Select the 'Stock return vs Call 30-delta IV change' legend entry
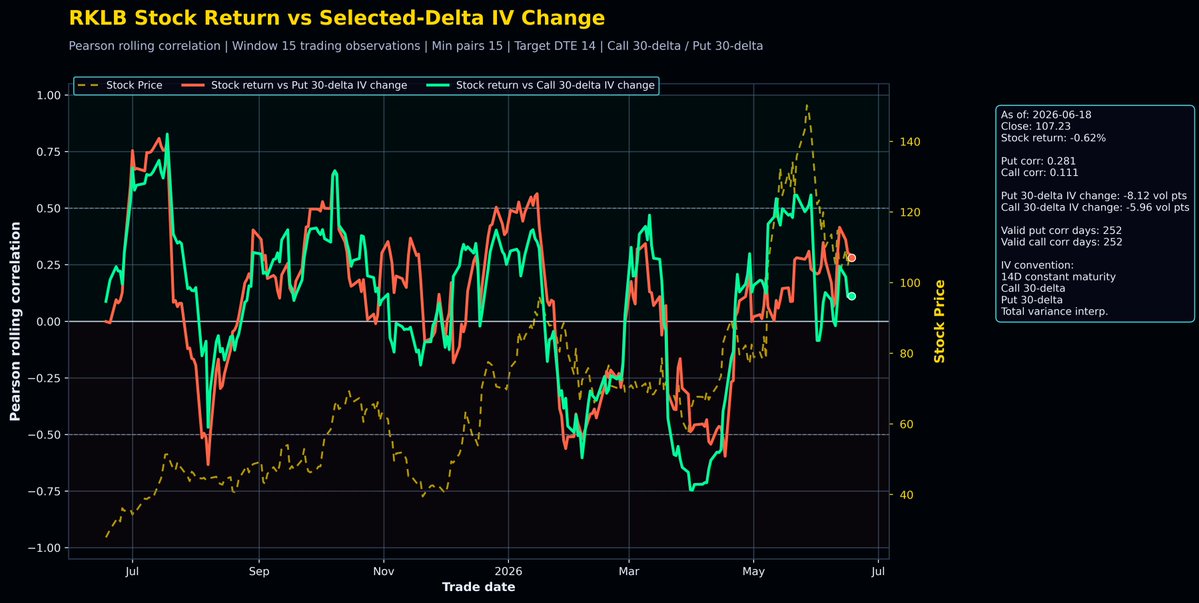Viewport: 1199px width, 603px height. (540, 86)
